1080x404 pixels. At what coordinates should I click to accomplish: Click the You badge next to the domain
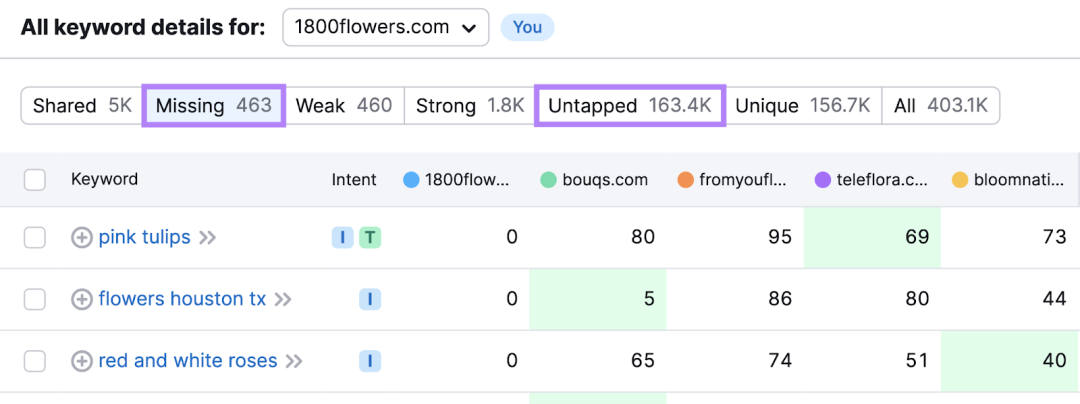pos(528,28)
